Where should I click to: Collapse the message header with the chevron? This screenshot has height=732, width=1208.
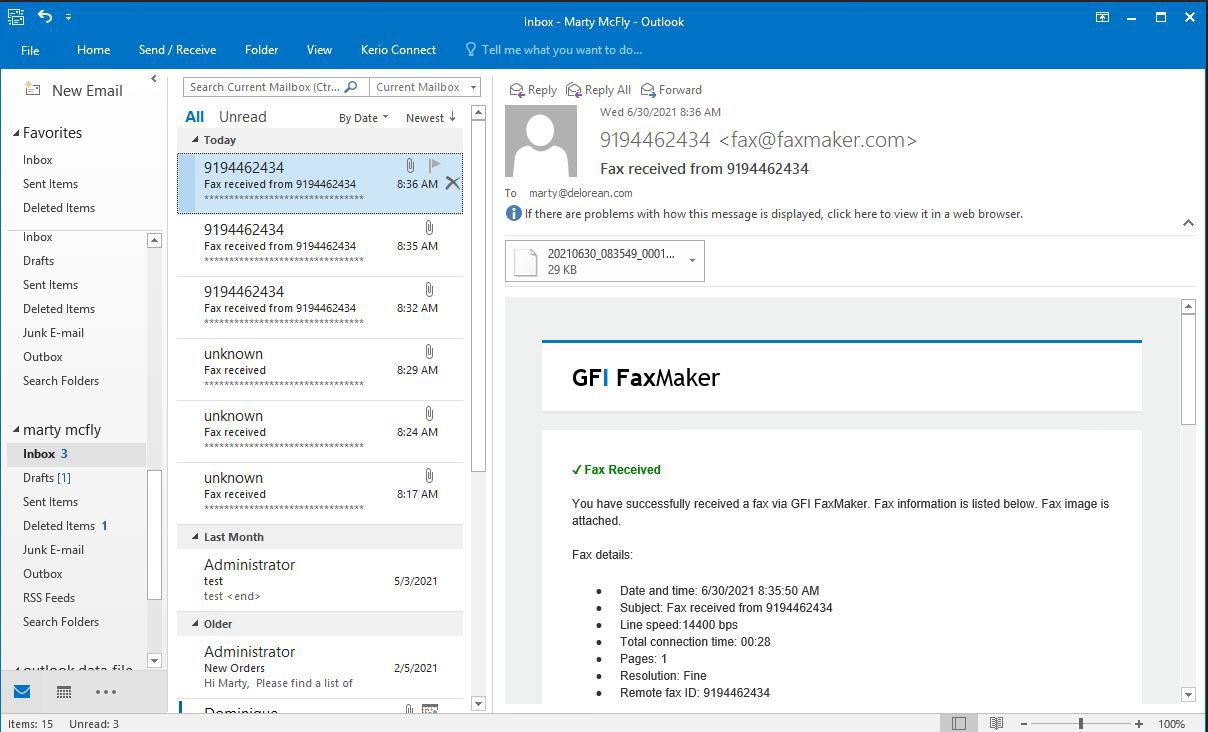[1188, 223]
